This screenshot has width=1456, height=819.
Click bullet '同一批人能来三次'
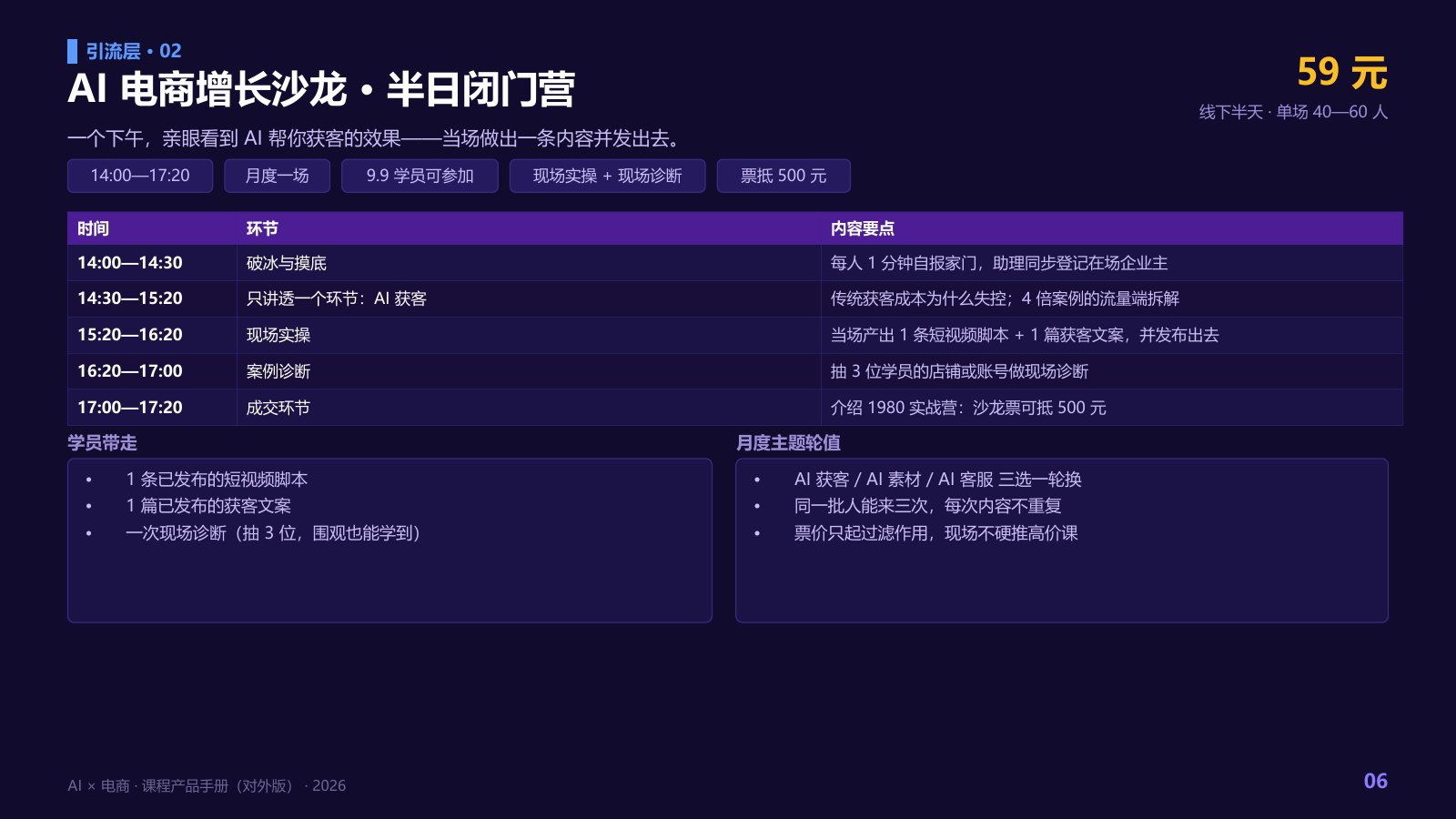[927, 506]
